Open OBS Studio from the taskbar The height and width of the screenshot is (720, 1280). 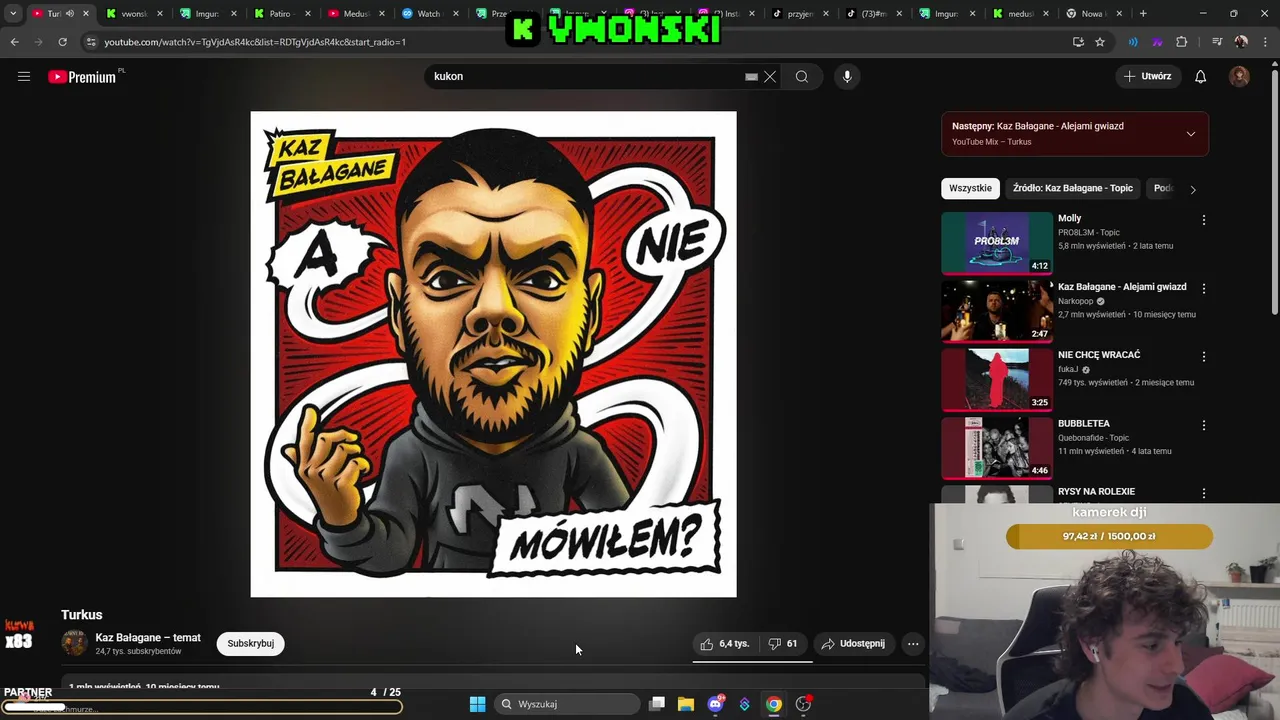tap(803, 704)
